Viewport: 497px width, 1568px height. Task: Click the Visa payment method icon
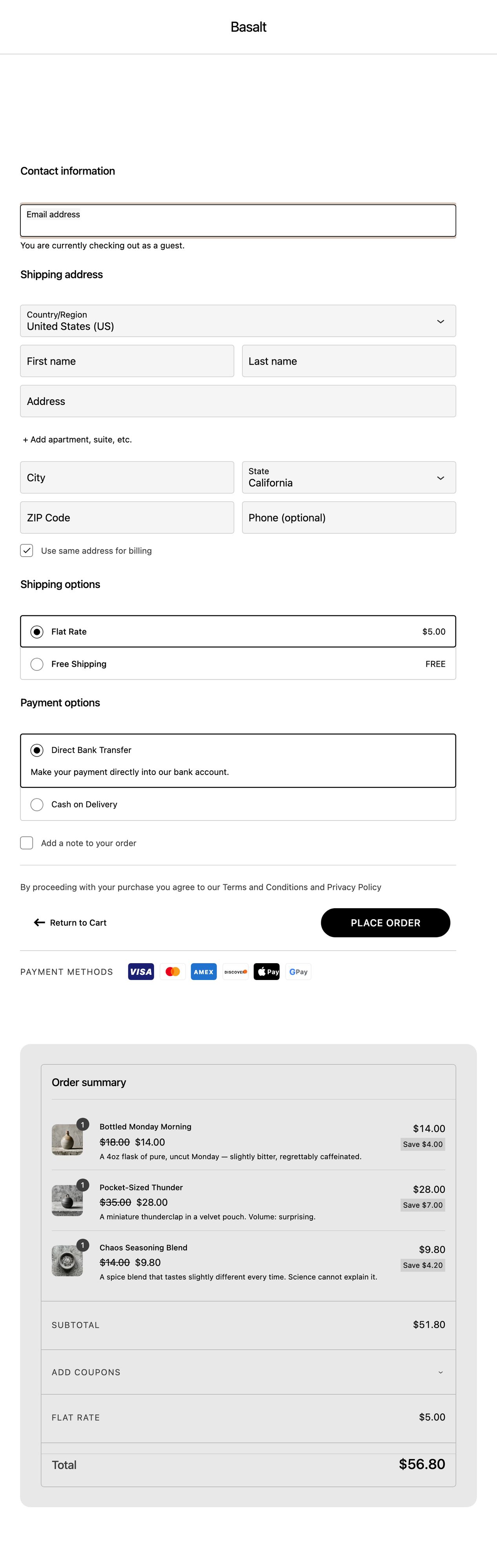141,971
